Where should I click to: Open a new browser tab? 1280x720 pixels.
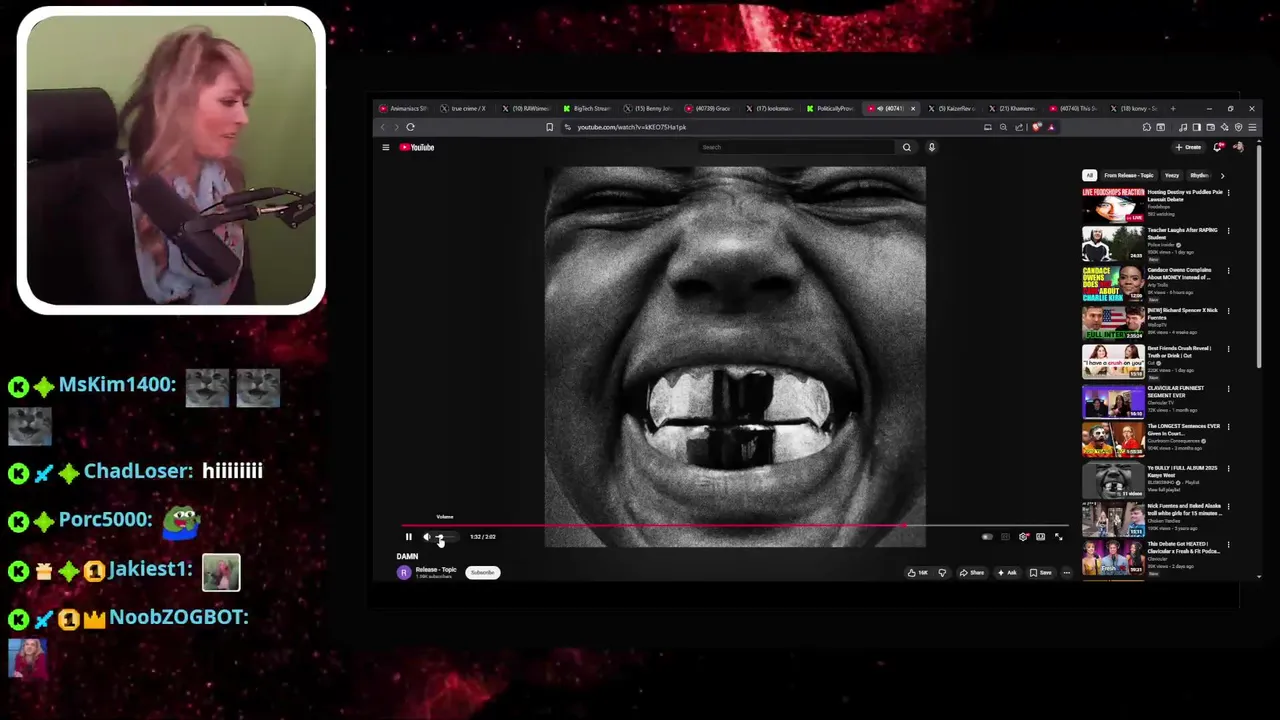point(1173,108)
